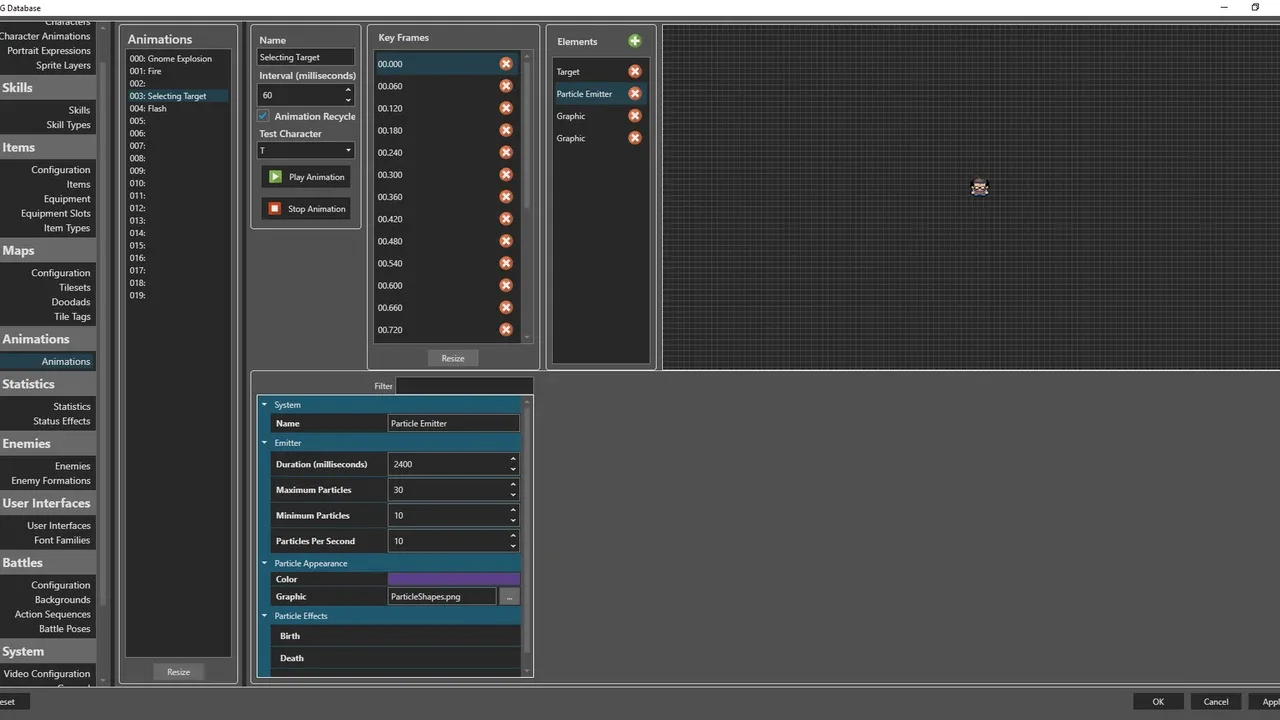The width and height of the screenshot is (1280, 720).
Task: Click the green add element plus icon
Action: tap(634, 41)
